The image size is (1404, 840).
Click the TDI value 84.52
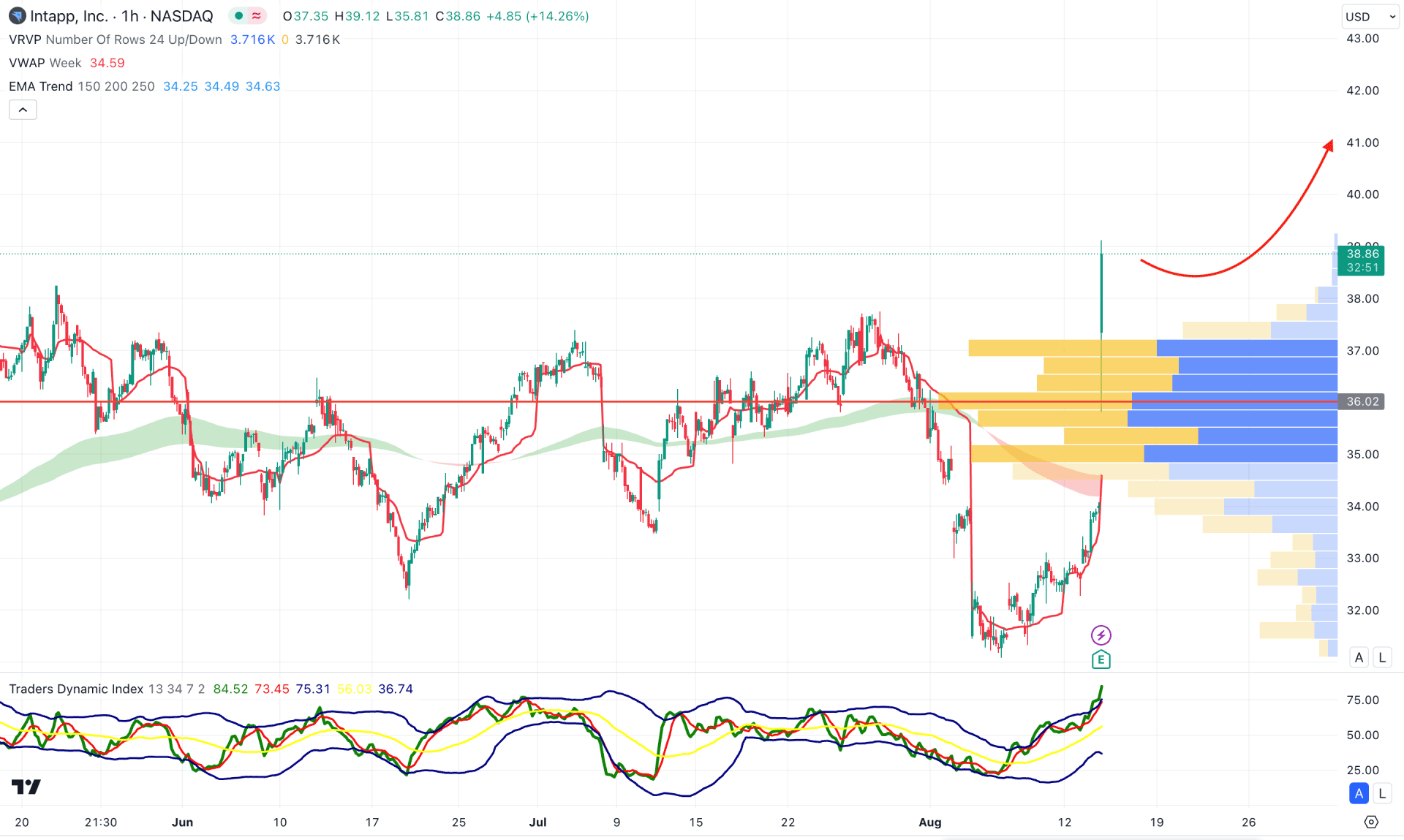(230, 689)
